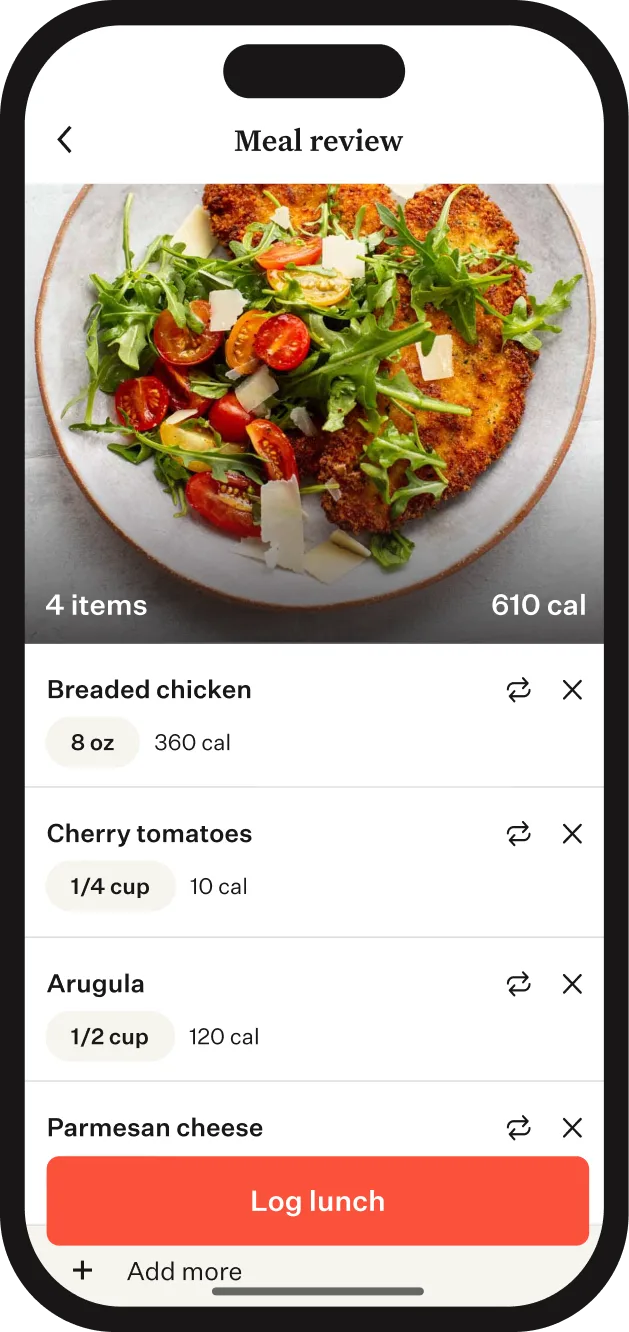The height and width of the screenshot is (1332, 629).
Task: Select the Cherry tomatoes item name
Action: [149, 834]
